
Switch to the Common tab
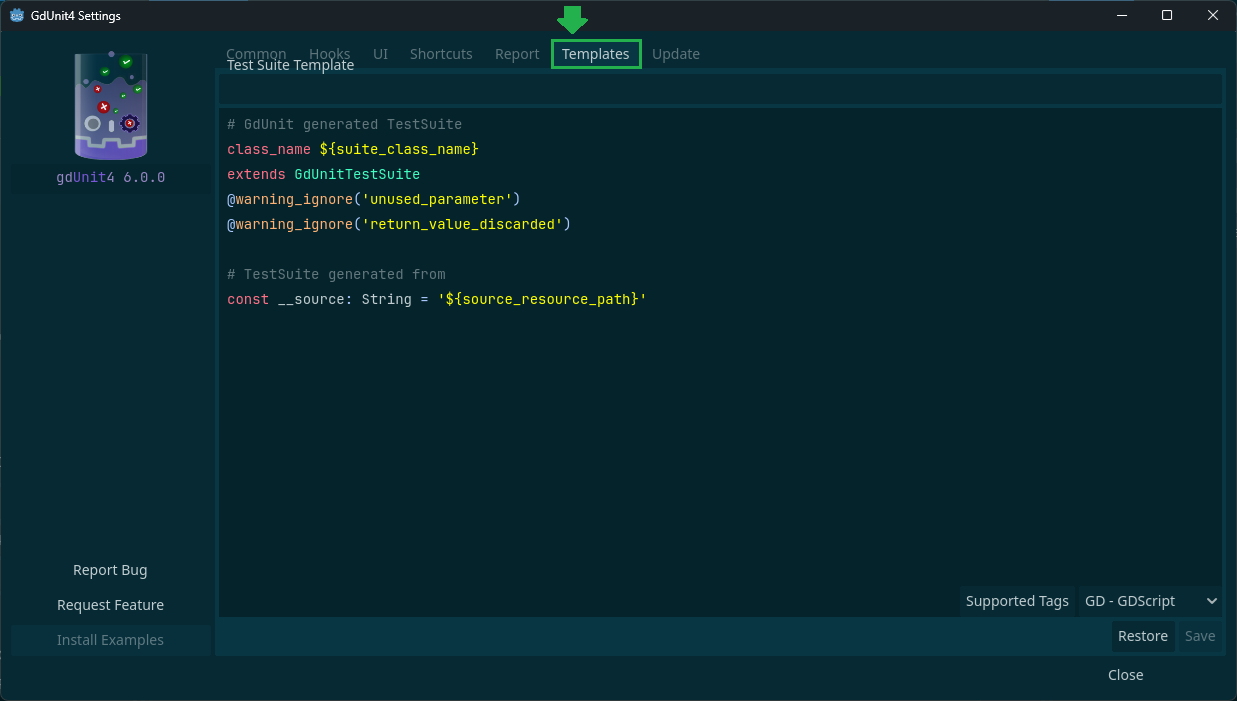(256, 54)
